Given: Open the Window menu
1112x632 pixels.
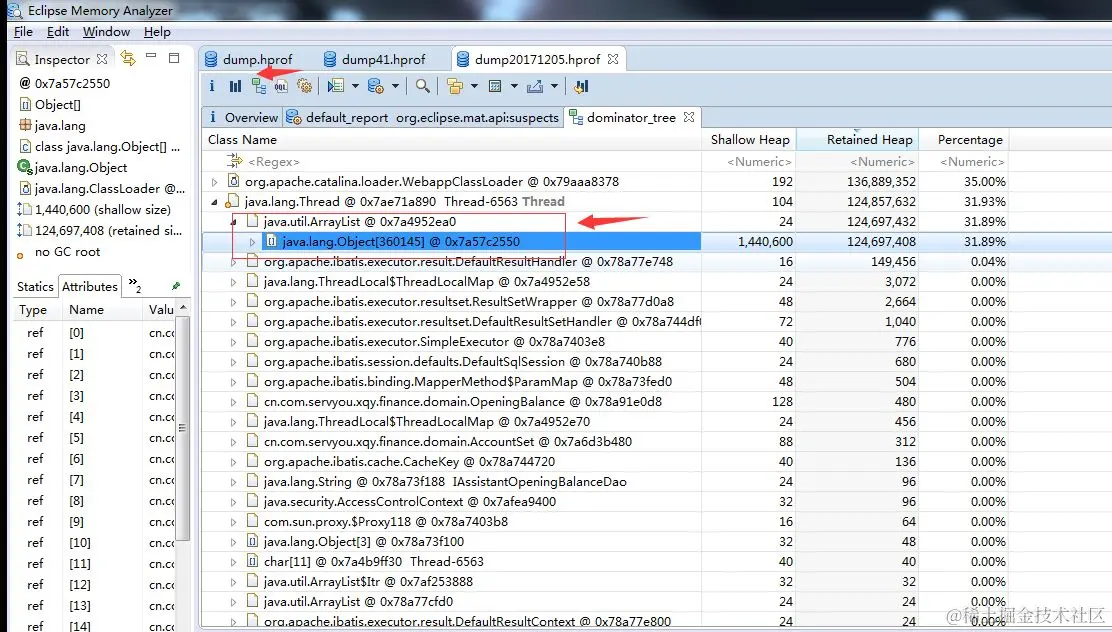Looking at the screenshot, I should 106,31.
